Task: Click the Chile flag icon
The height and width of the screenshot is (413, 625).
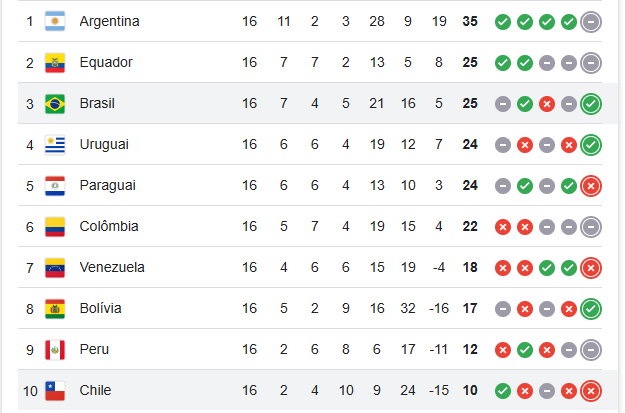Action: 55,391
